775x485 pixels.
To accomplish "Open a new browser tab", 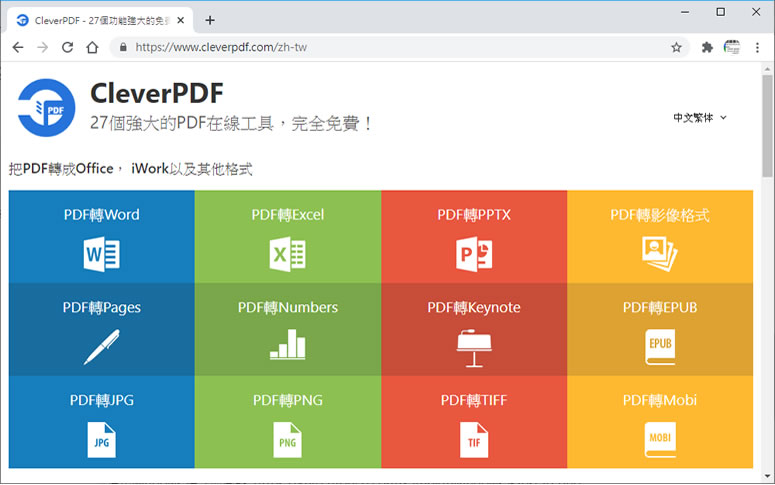I will point(209,19).
